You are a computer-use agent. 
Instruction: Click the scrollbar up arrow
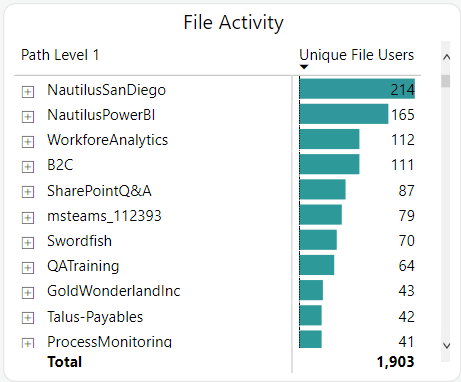(x=446, y=57)
